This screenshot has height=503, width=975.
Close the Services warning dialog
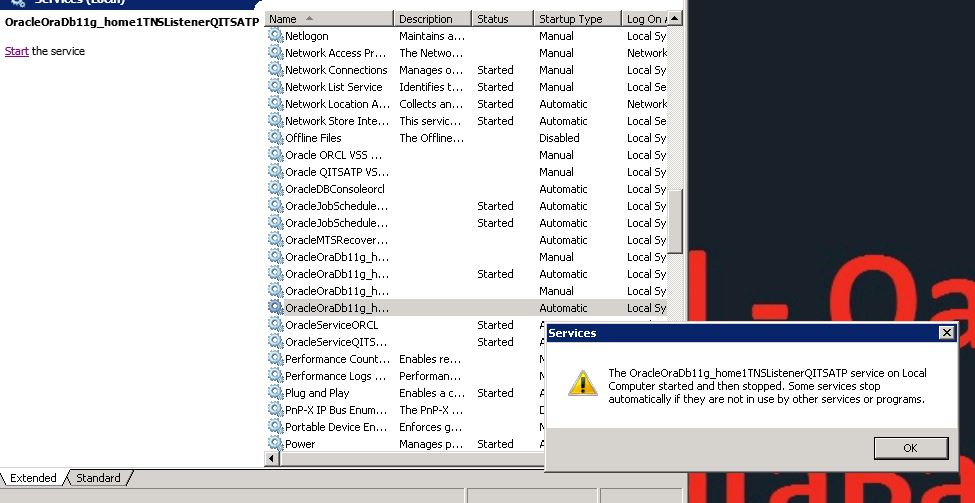(946, 333)
